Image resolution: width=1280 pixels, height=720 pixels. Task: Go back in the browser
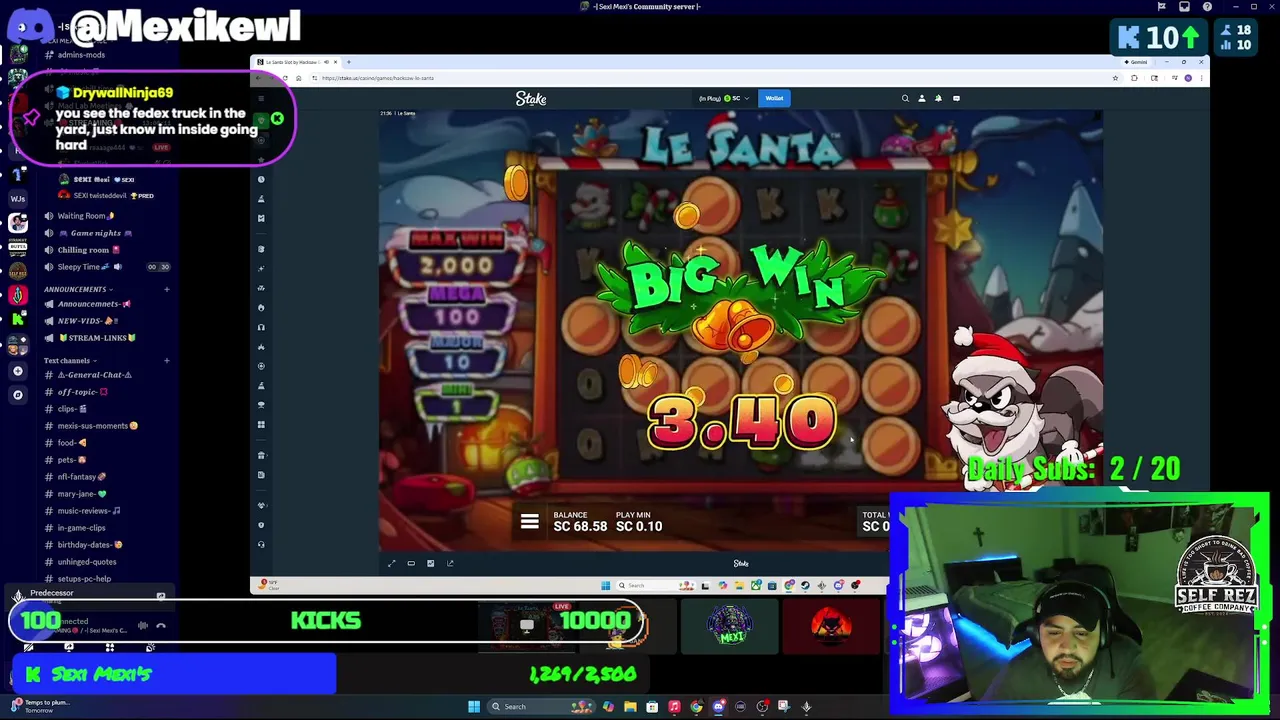point(259,78)
